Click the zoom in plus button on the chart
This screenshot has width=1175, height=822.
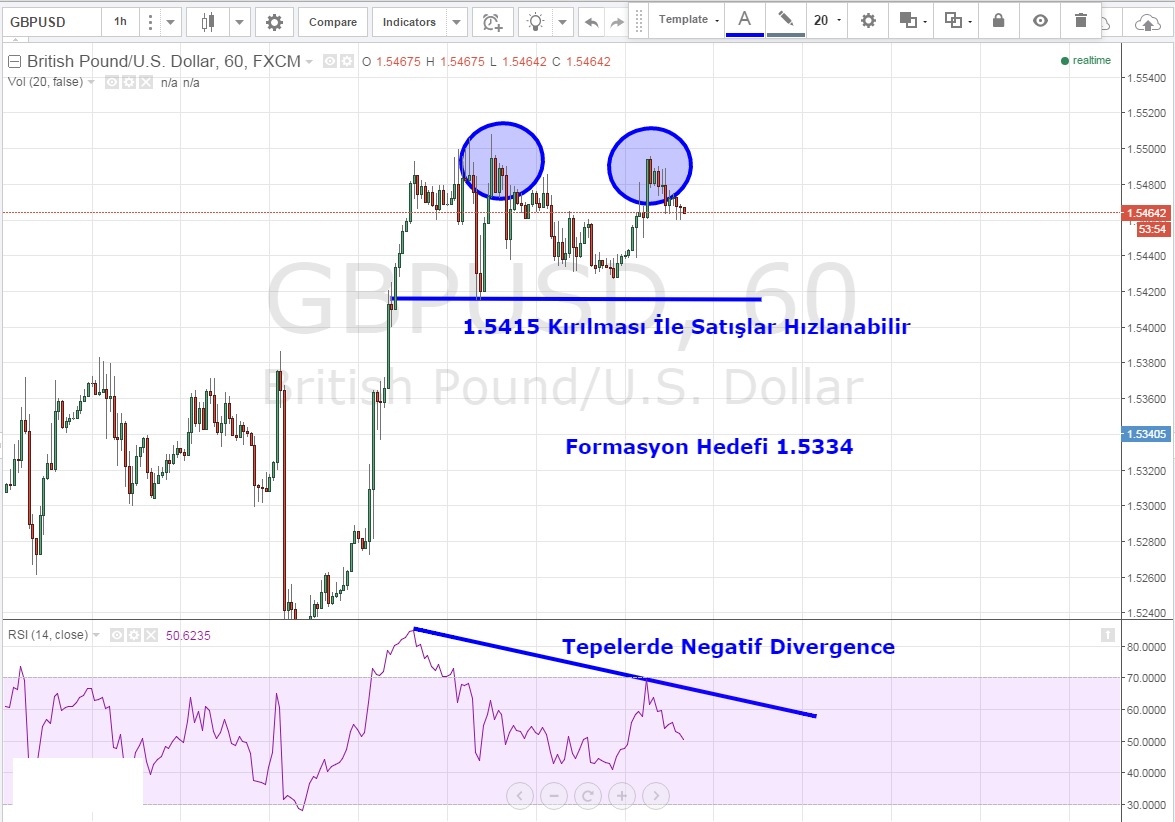[x=622, y=796]
